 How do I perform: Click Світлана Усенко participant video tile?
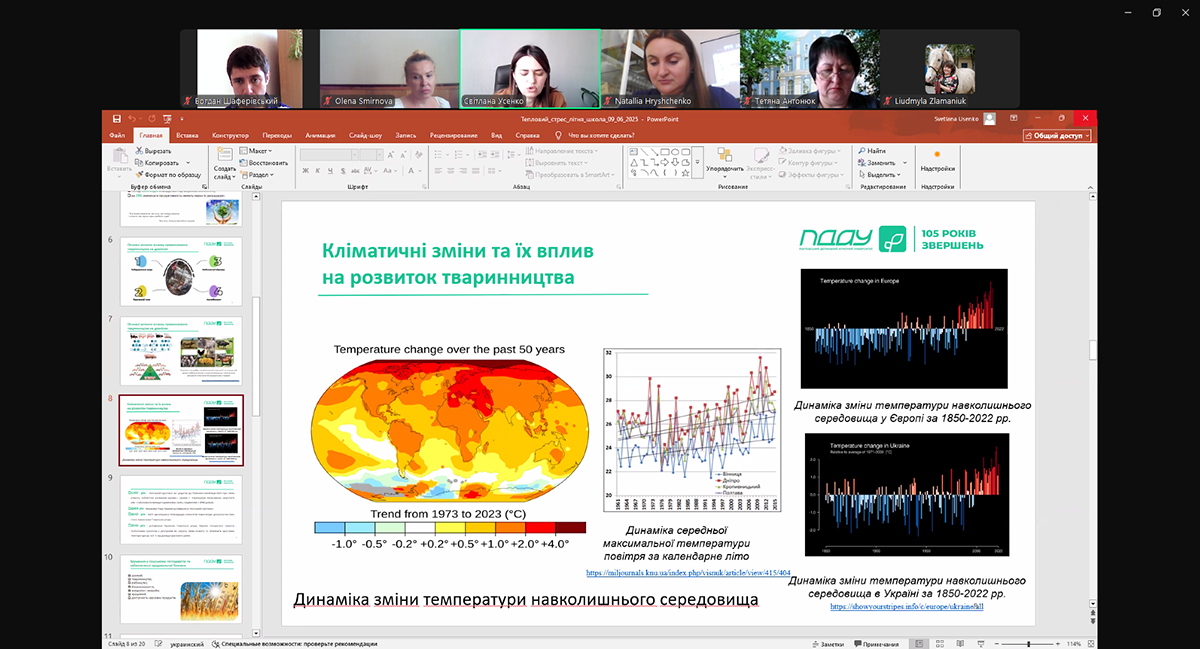click(x=530, y=68)
